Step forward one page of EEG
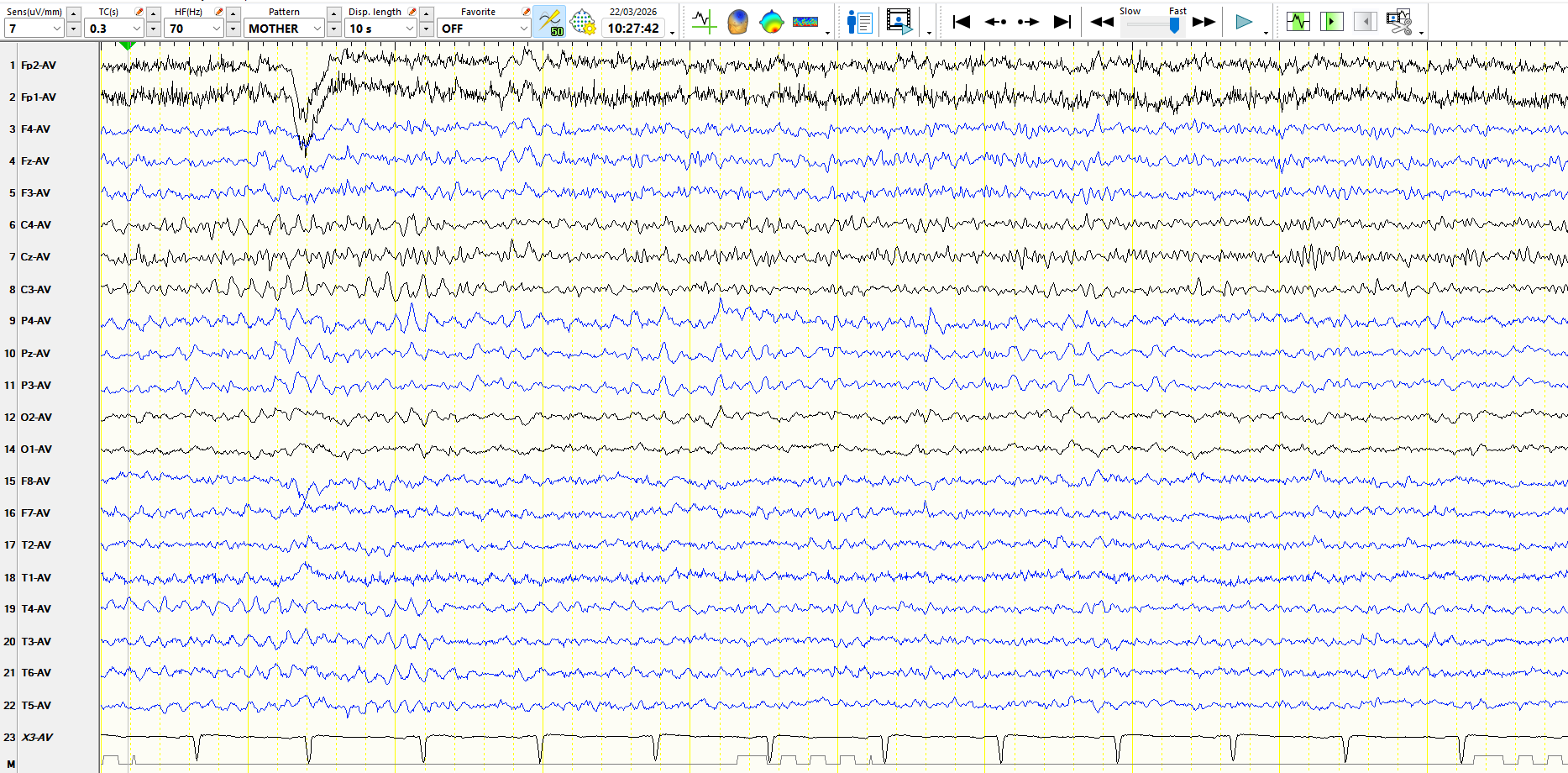1568x773 pixels. point(1029,22)
